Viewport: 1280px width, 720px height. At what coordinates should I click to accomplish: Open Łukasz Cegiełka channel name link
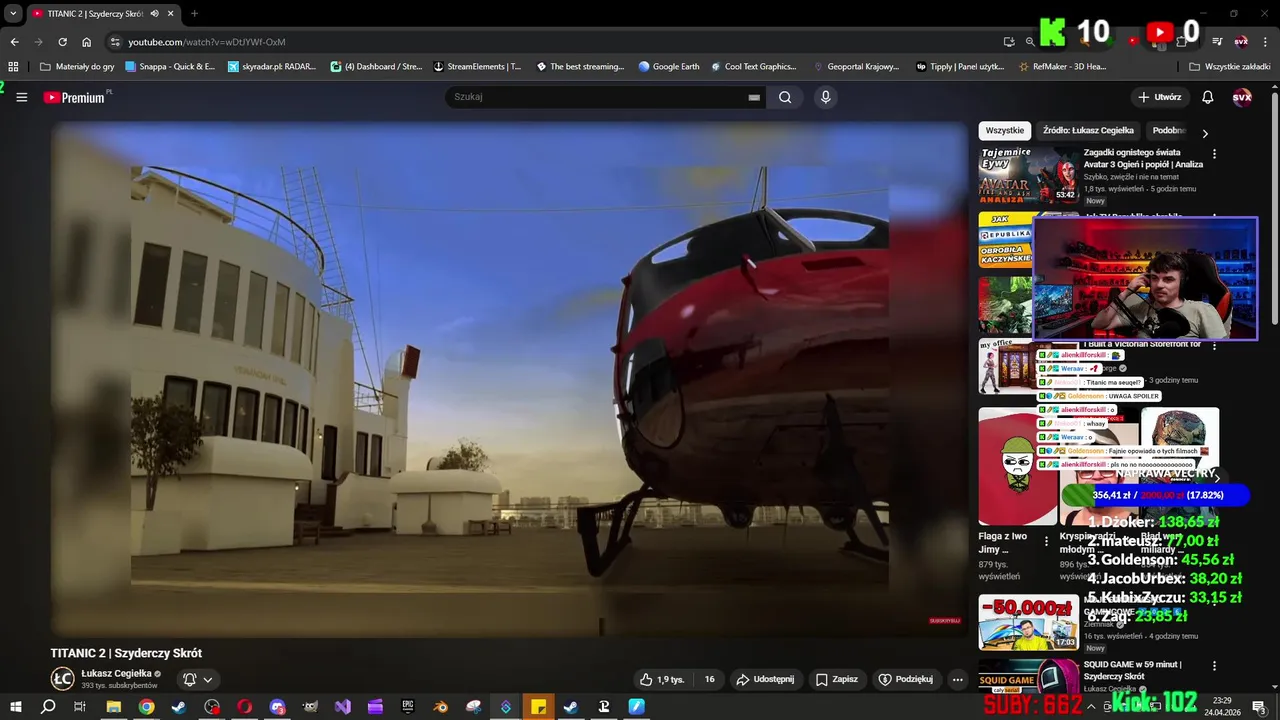[116, 674]
